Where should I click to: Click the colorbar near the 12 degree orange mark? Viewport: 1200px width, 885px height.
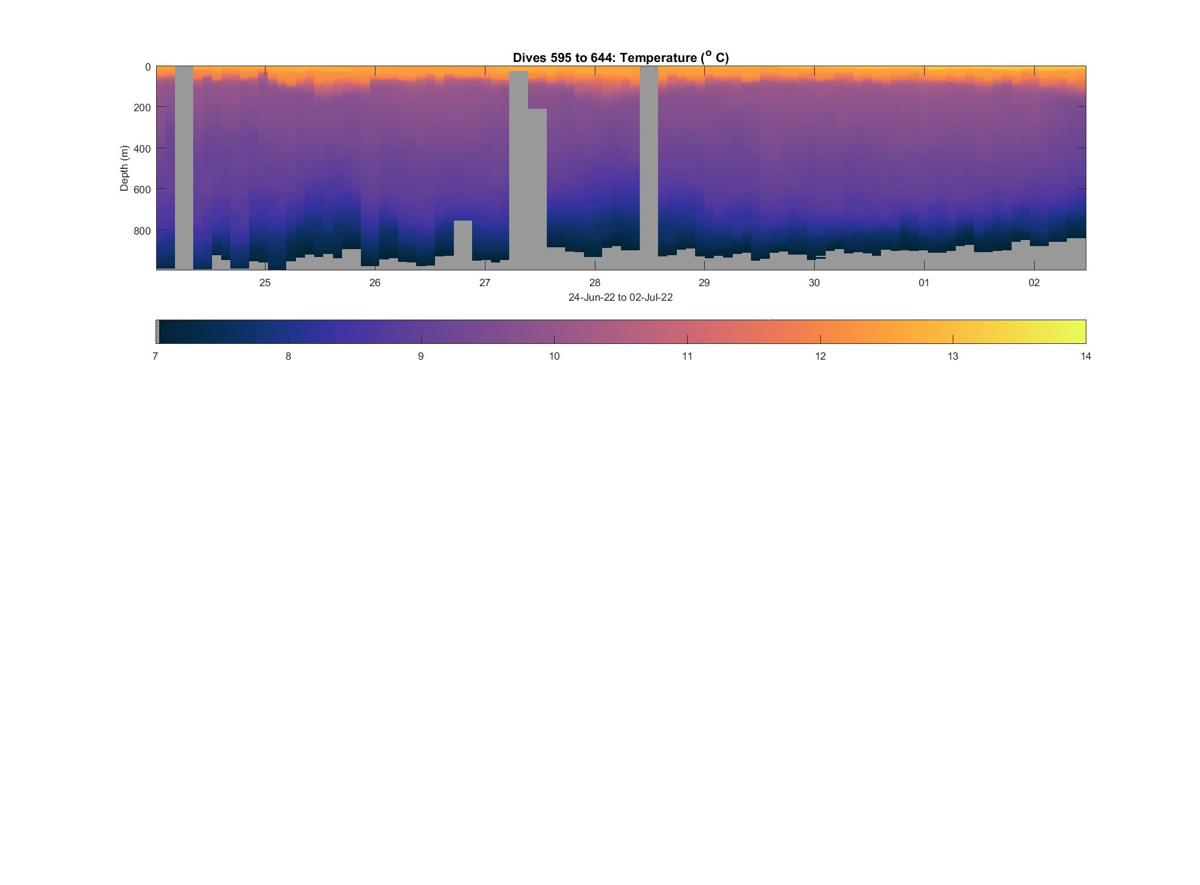pos(820,332)
